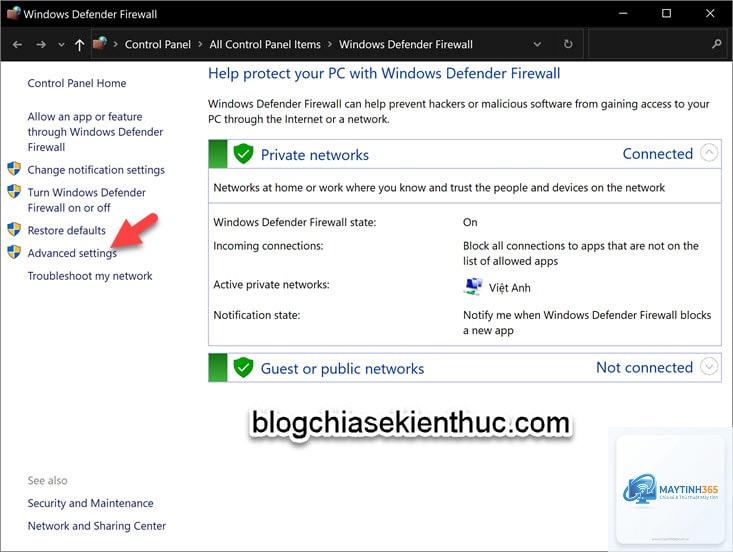Expand chevron after Control Panel breadcrumb
The width and height of the screenshot is (733, 552).
coord(200,44)
